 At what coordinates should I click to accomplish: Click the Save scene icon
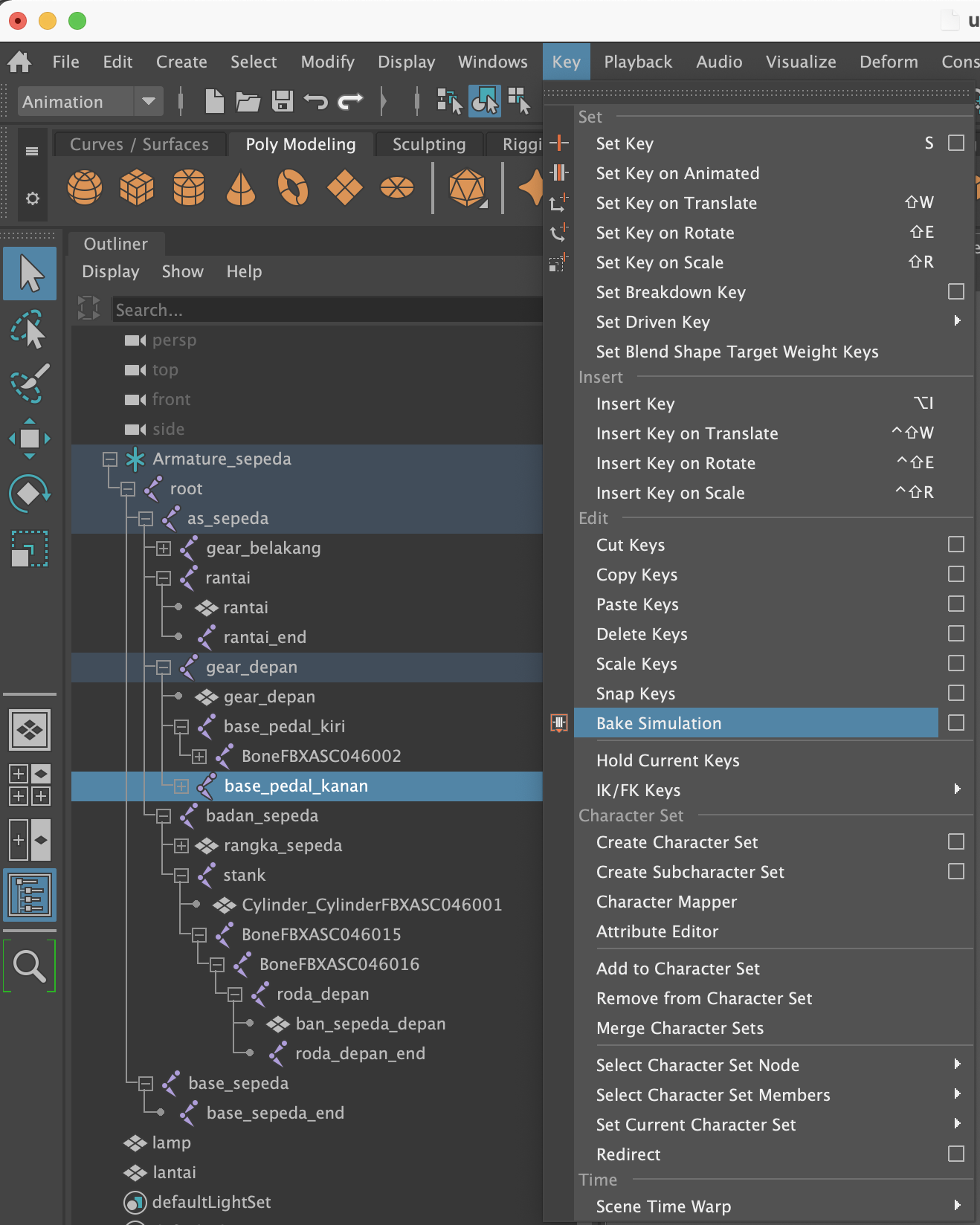pos(283,101)
